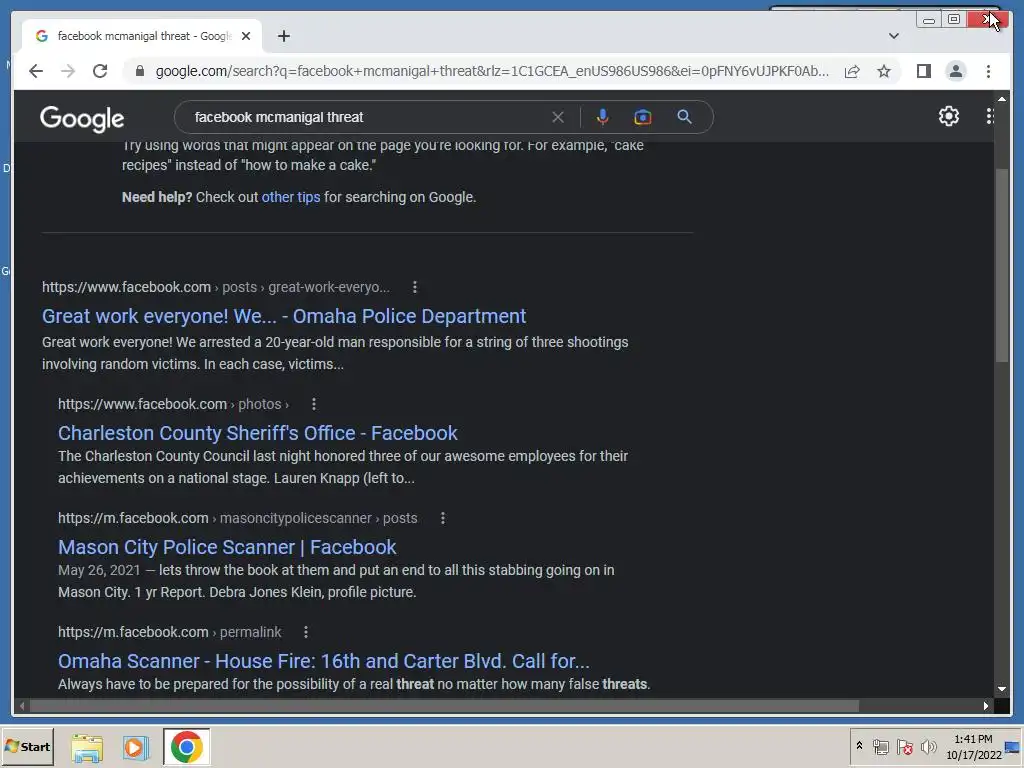Go back to the previous page
The image size is (1024, 768).
click(x=36, y=71)
